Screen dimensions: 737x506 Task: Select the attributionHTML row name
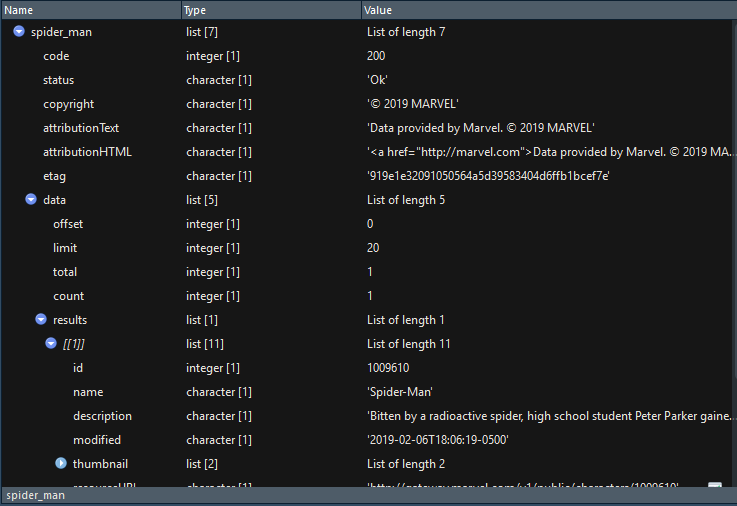pyautogui.click(x=87, y=152)
